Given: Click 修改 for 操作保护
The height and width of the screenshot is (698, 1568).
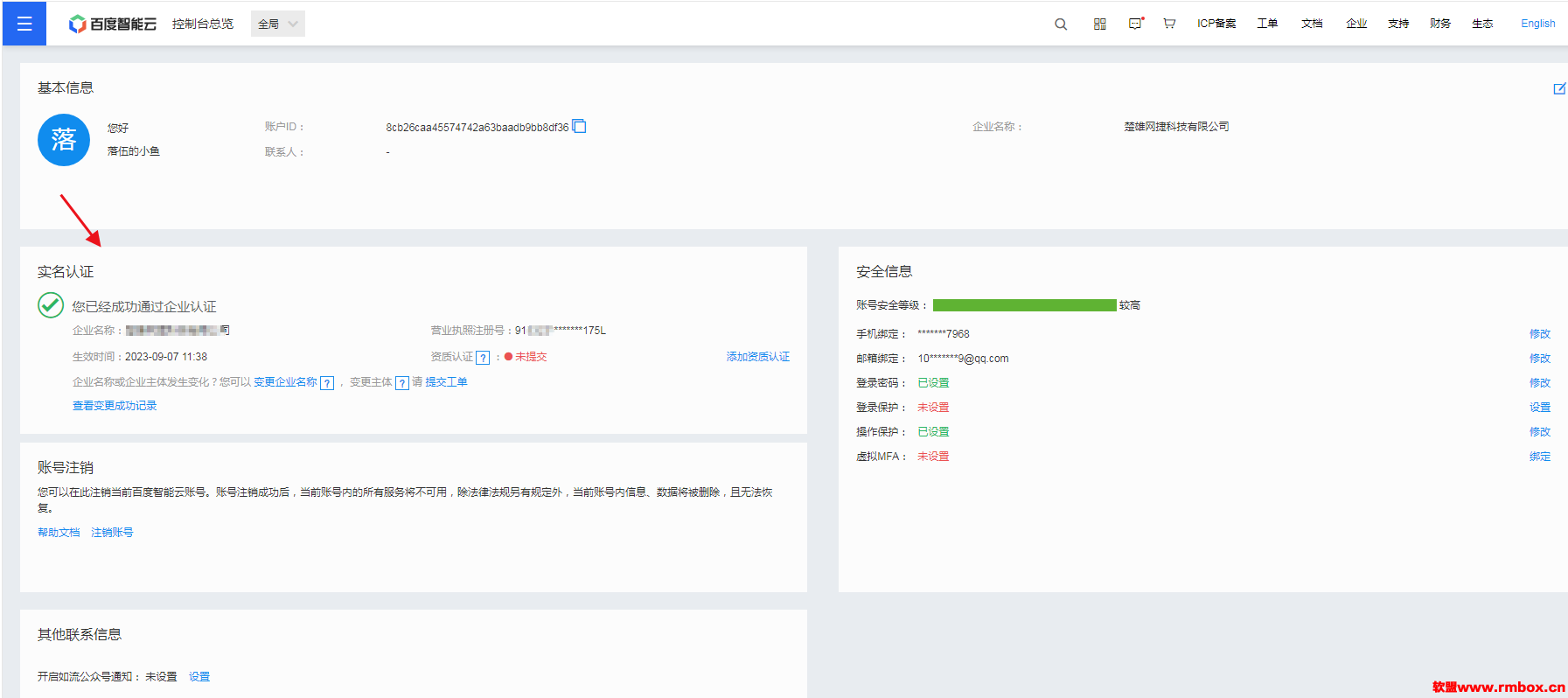Looking at the screenshot, I should [1540, 432].
